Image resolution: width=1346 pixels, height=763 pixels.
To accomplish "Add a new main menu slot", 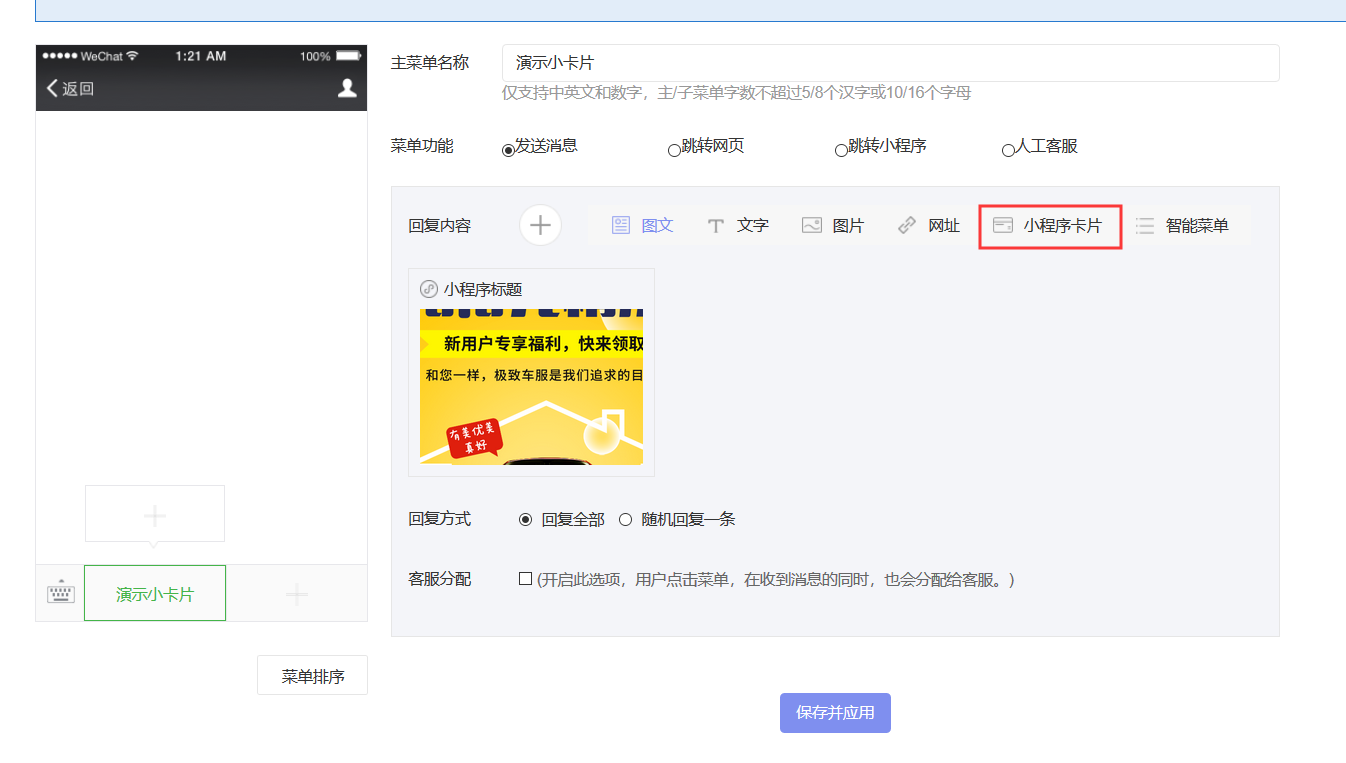I will click(296, 594).
